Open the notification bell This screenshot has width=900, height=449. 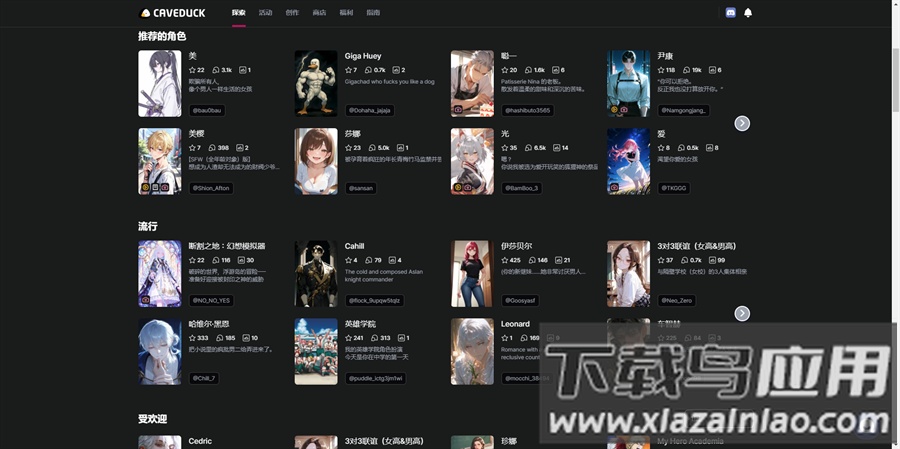[748, 13]
